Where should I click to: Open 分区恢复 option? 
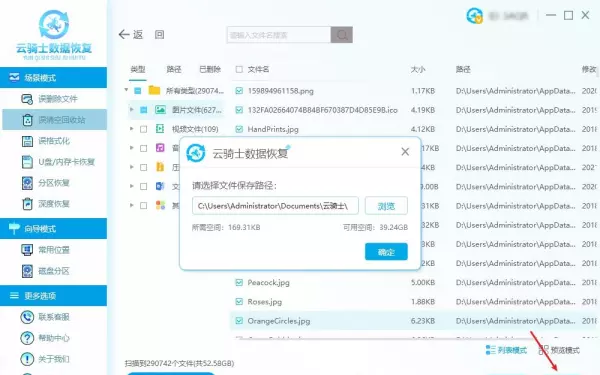[46, 183]
